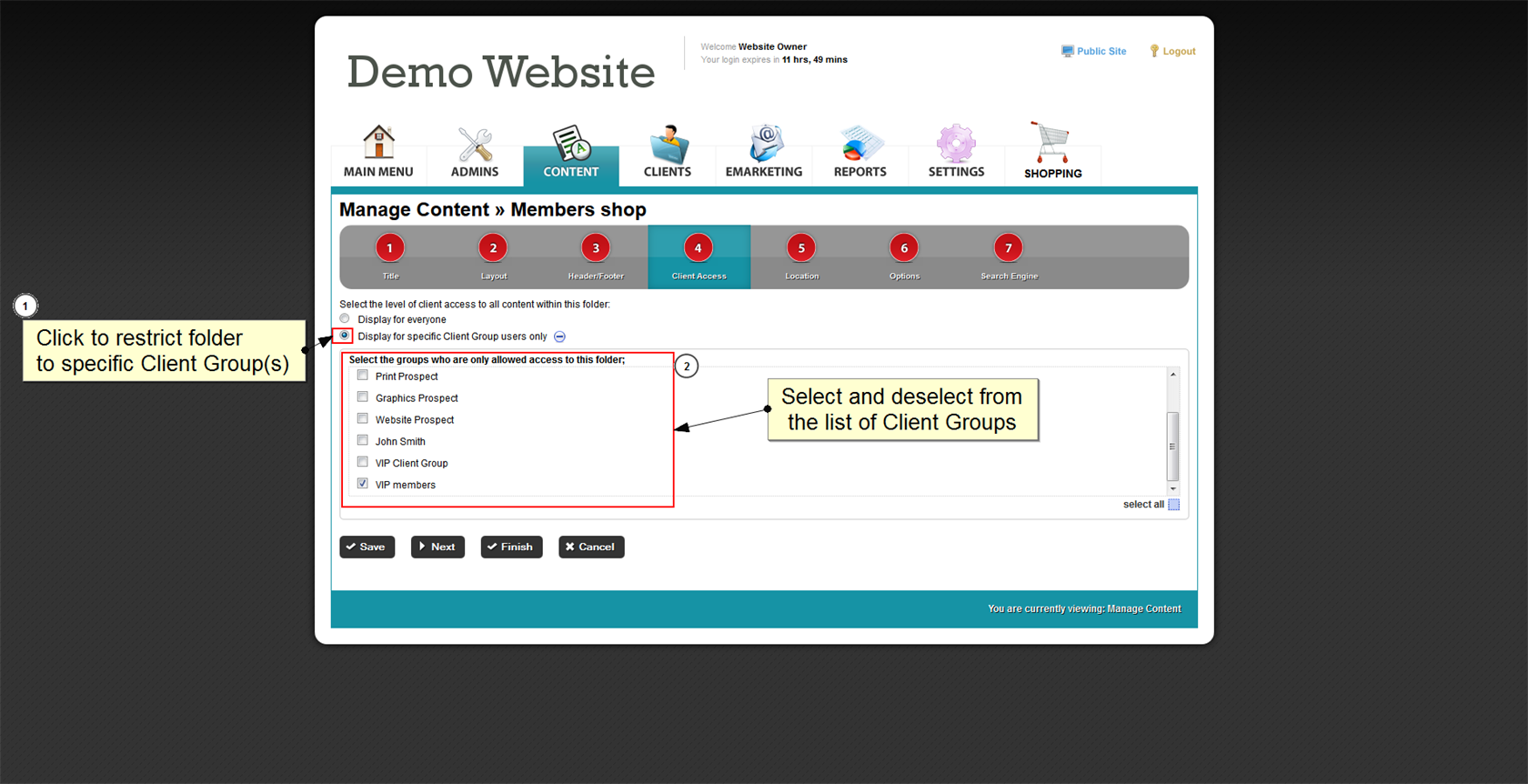Click the Content document icon

tap(571, 144)
